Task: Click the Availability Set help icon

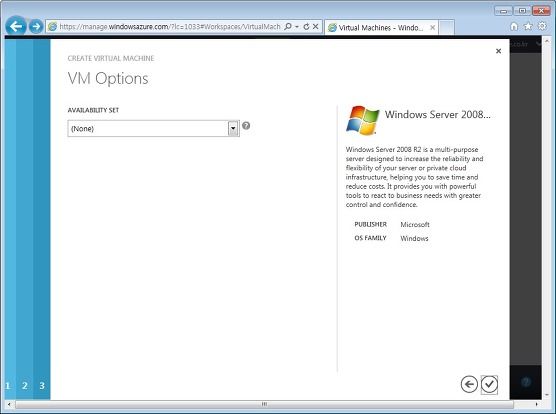Action: click(x=246, y=125)
